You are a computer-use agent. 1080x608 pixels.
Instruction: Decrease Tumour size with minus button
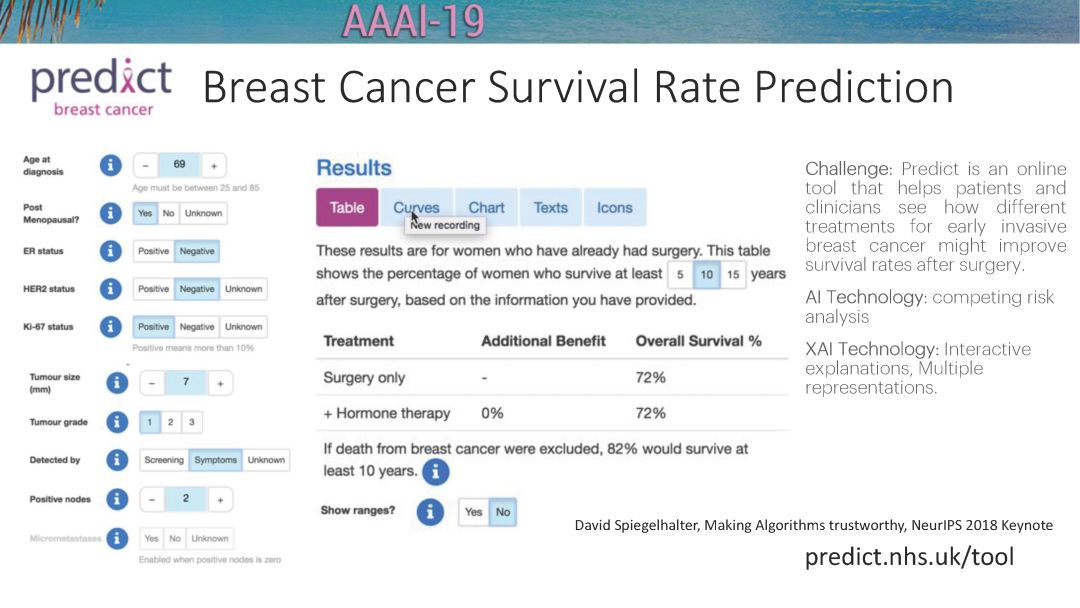pos(152,383)
